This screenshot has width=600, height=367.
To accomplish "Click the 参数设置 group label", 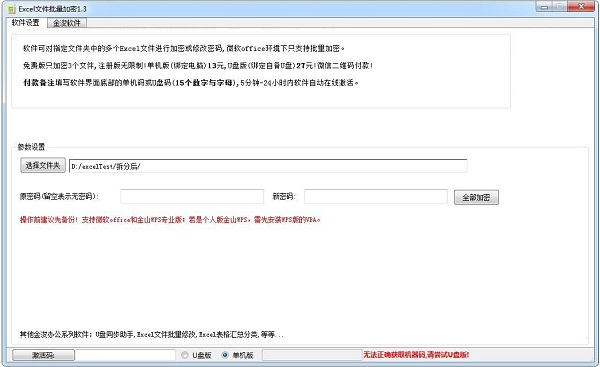I will click(x=31, y=147).
